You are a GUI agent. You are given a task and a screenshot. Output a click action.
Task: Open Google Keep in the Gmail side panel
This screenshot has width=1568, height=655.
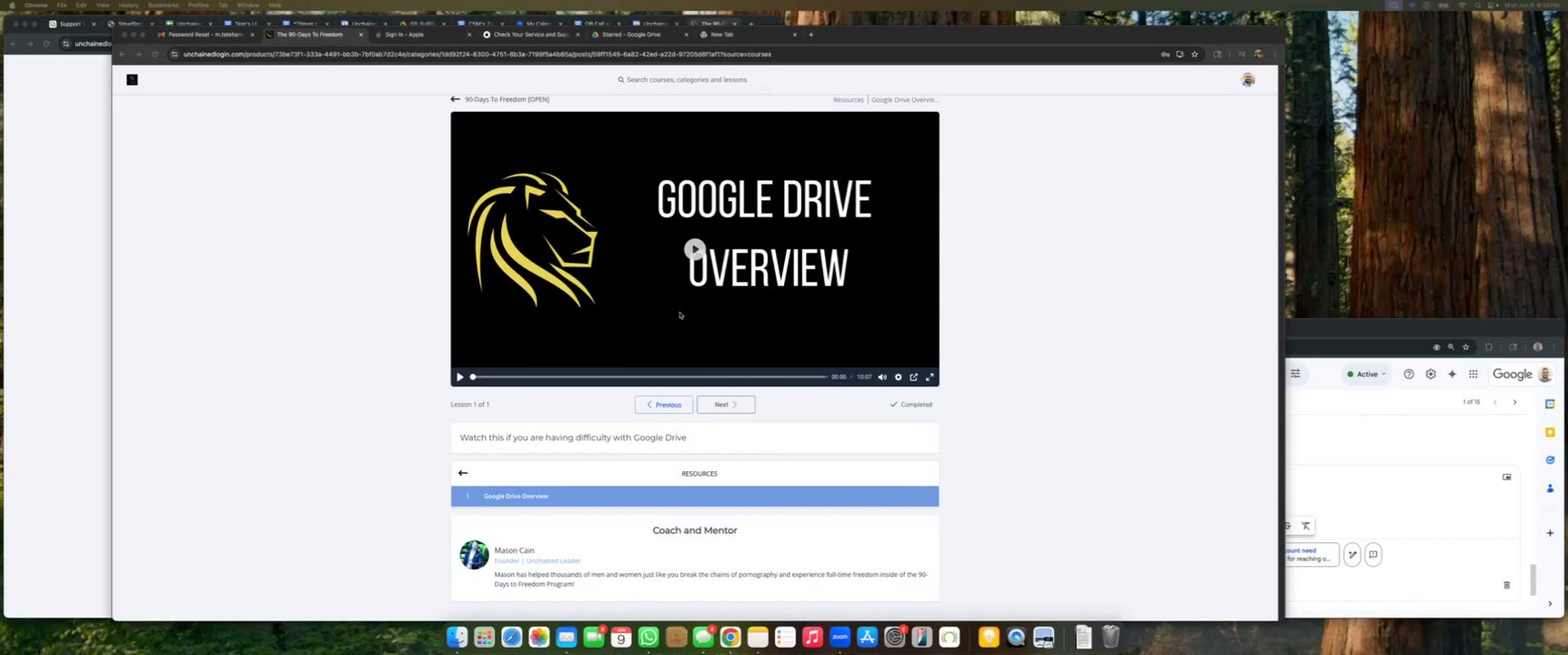(x=1550, y=432)
